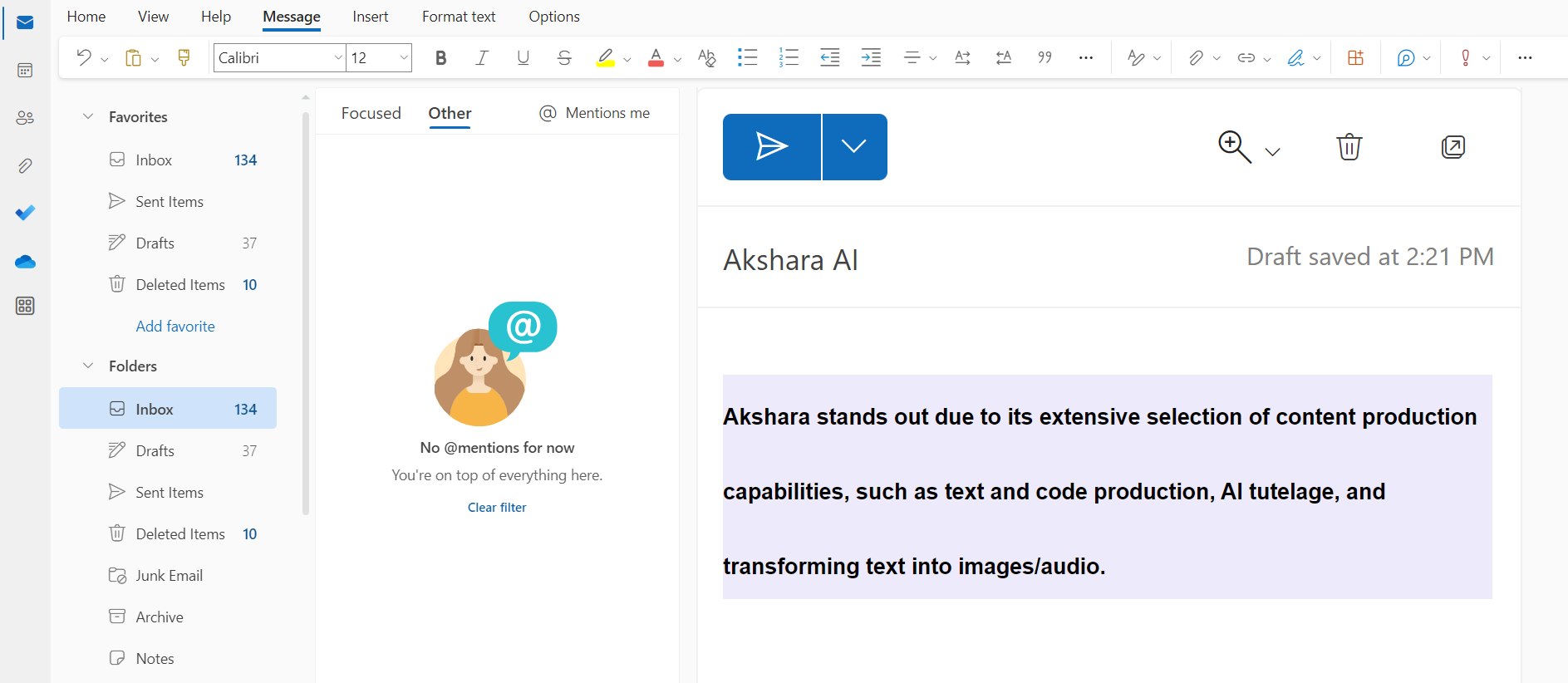
Task: Apply the yellow text highlight color
Action: point(606,57)
